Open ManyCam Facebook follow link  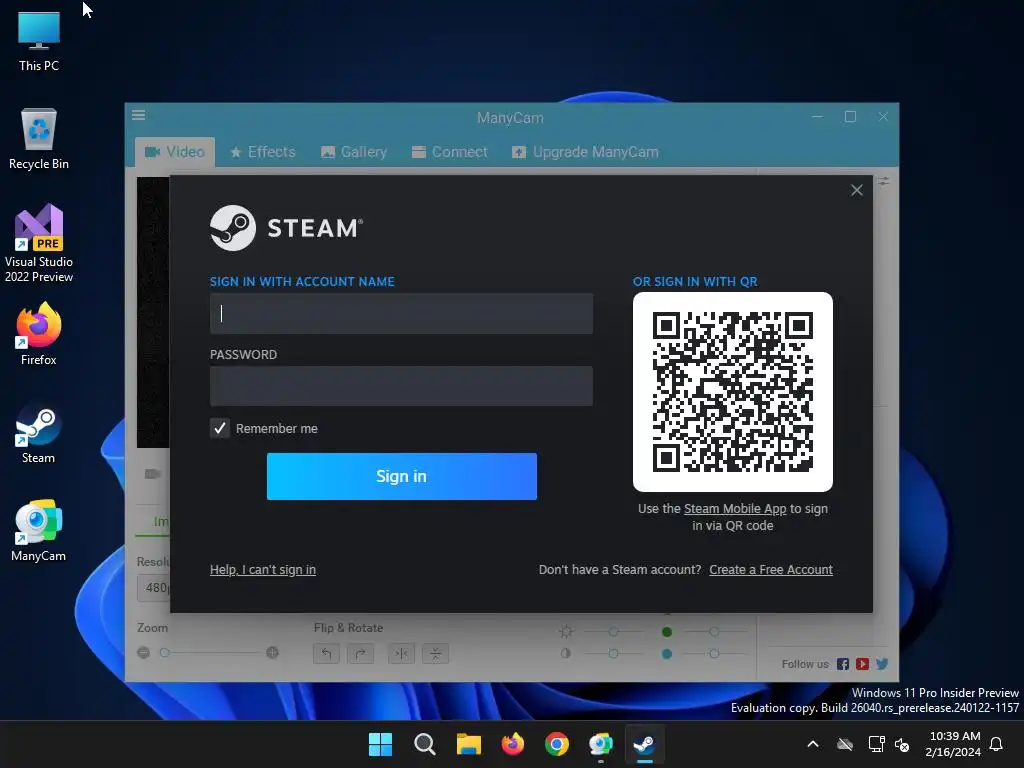842,664
